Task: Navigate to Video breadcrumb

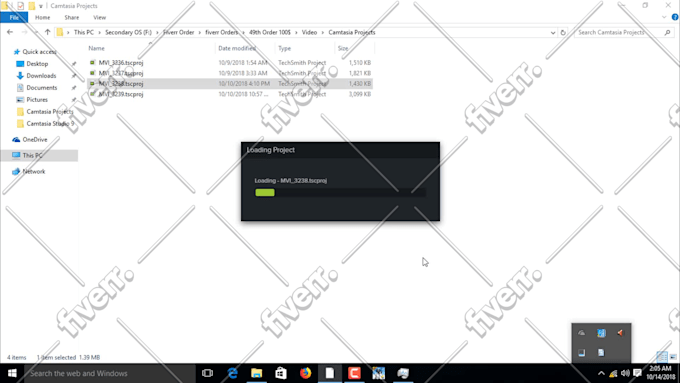Action: coord(309,33)
